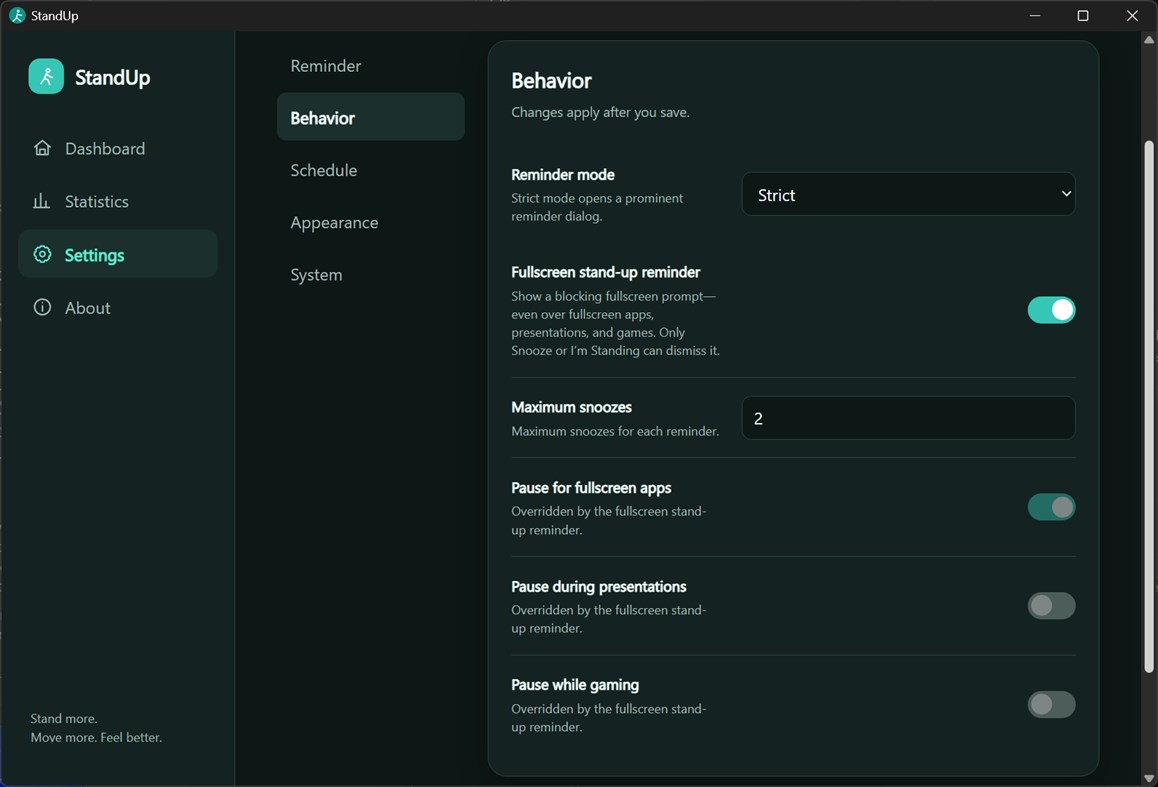Go to the System settings tab
The height and width of the screenshot is (787, 1158).
[x=371, y=275]
